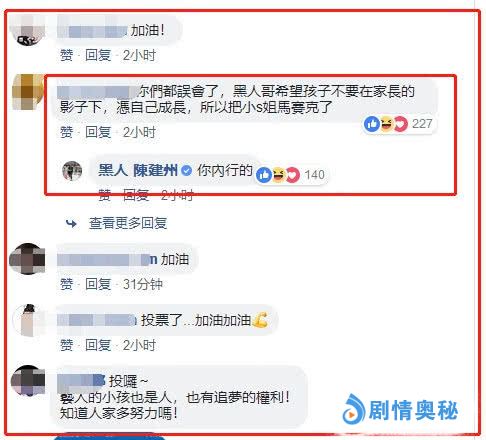Click the laughing emoji beside 227 reactions

(386, 124)
